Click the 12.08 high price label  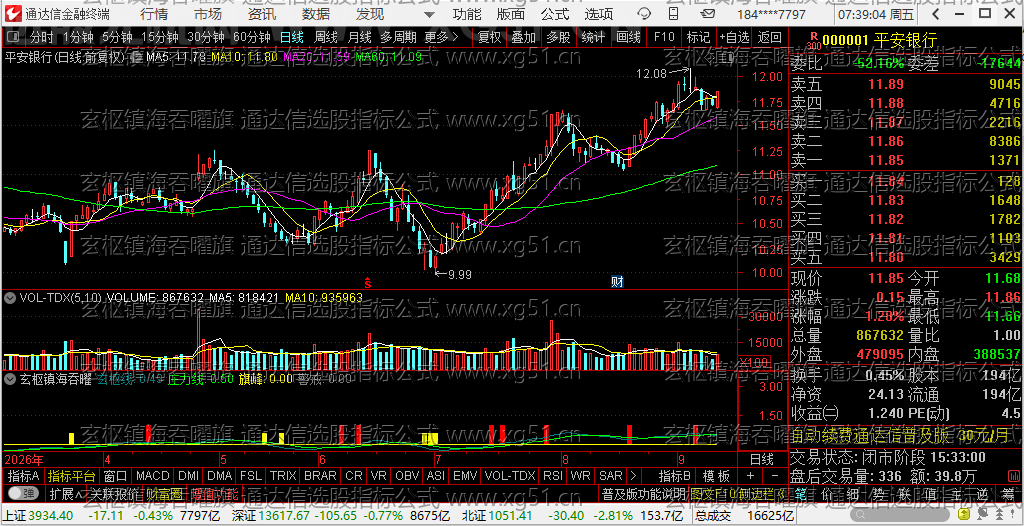click(650, 74)
